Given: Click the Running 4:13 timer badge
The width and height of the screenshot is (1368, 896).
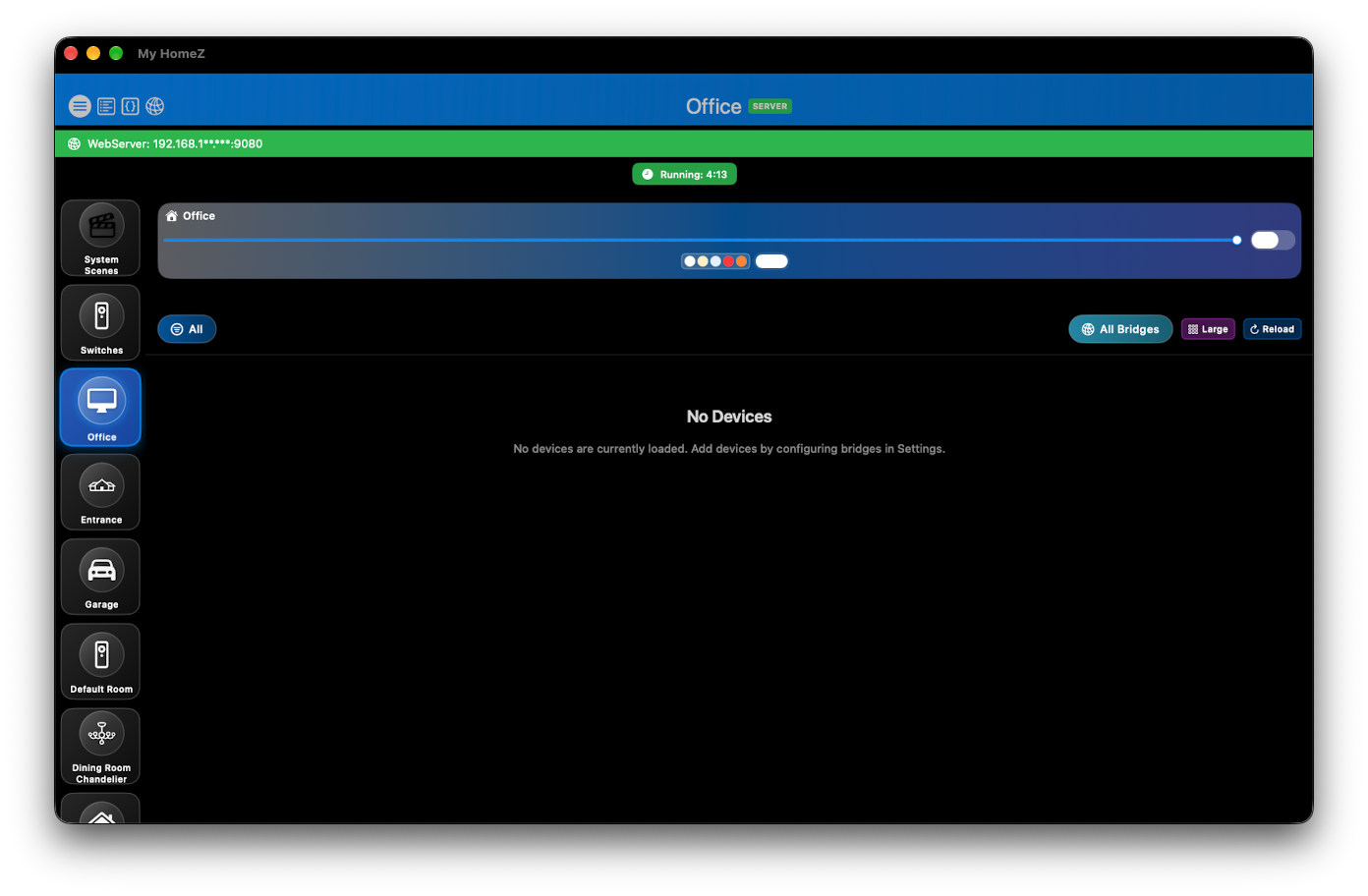Looking at the screenshot, I should coord(684,174).
